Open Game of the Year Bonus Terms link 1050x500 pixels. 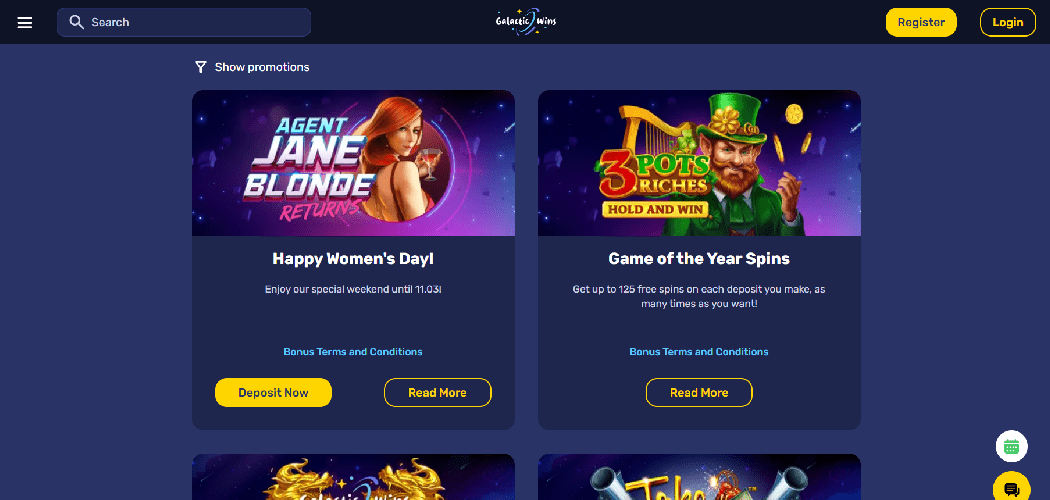point(699,351)
